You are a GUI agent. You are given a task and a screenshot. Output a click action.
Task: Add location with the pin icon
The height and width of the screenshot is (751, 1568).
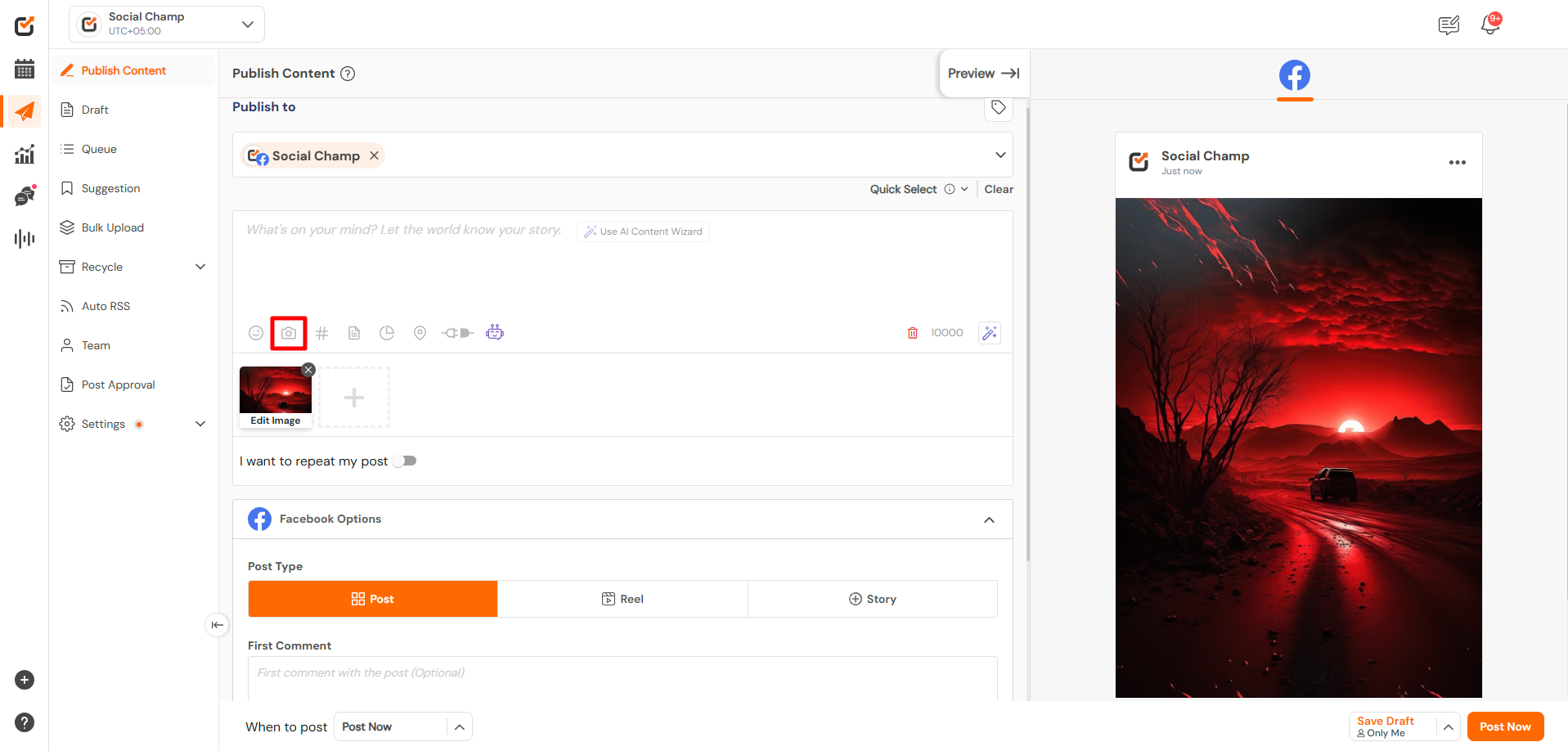click(x=420, y=333)
